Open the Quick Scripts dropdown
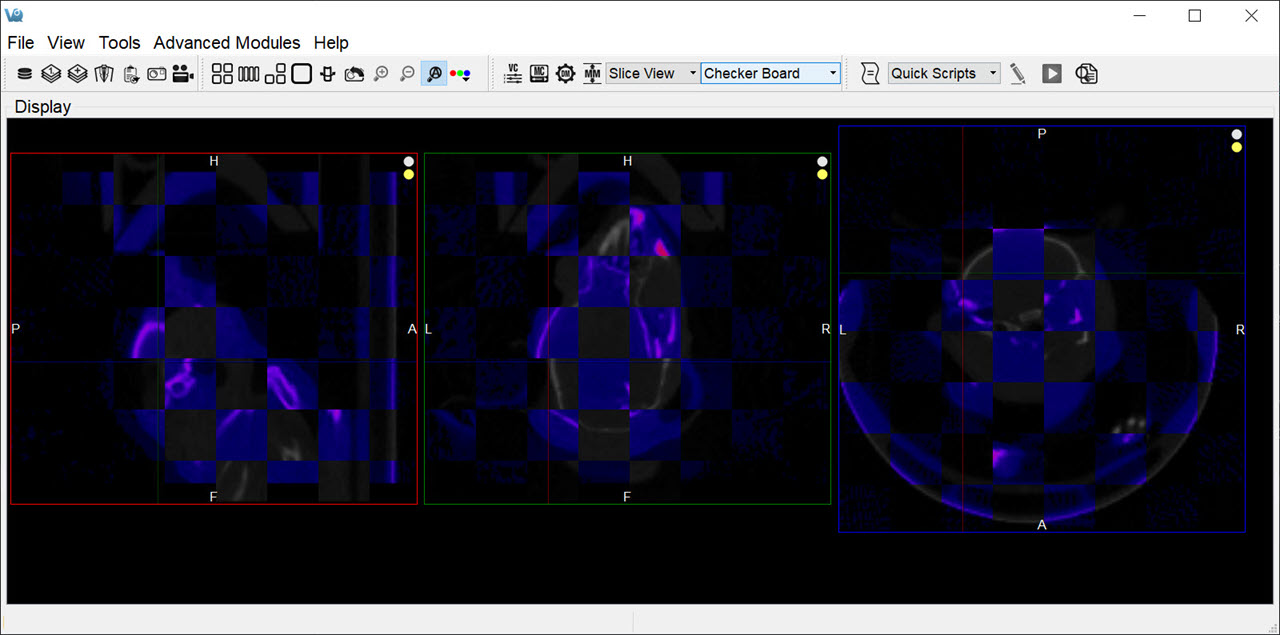The image size is (1280, 635). coord(944,74)
